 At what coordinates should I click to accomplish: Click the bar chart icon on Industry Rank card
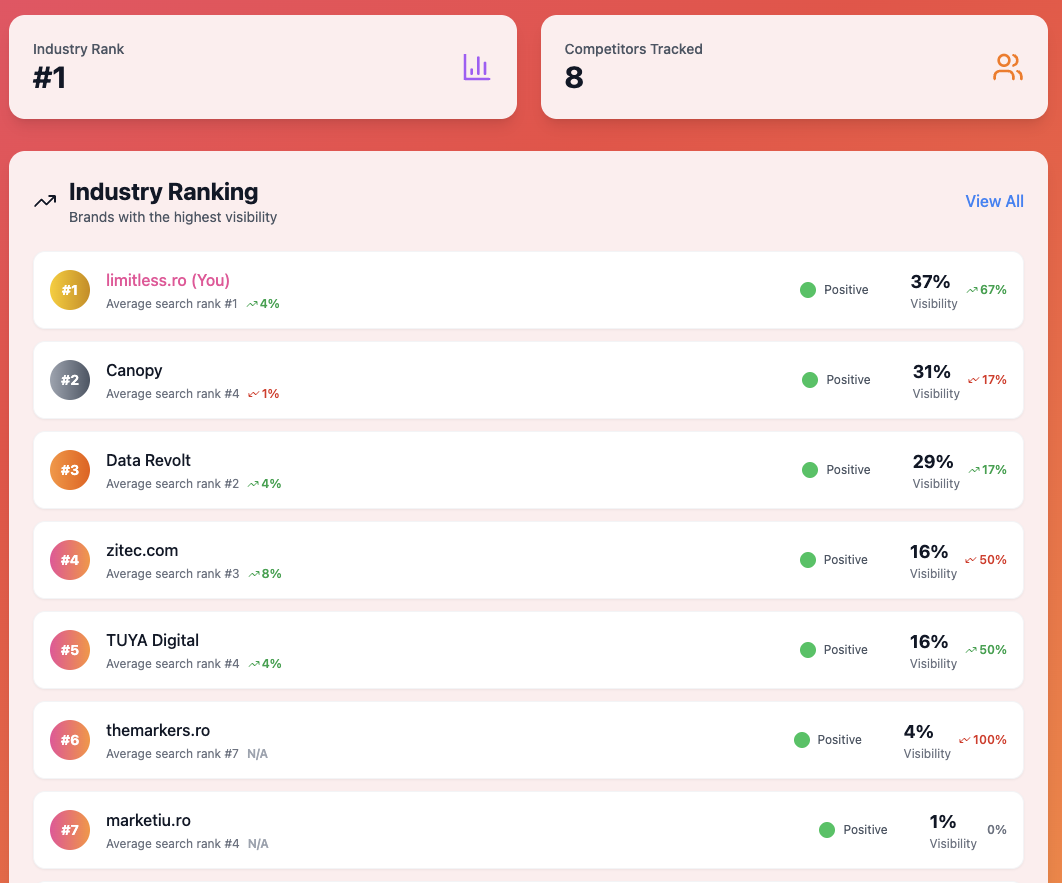click(x=476, y=66)
